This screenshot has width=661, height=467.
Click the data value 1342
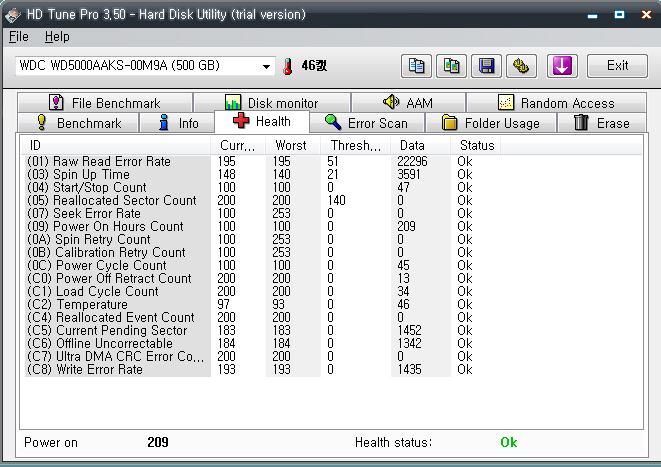409,344
